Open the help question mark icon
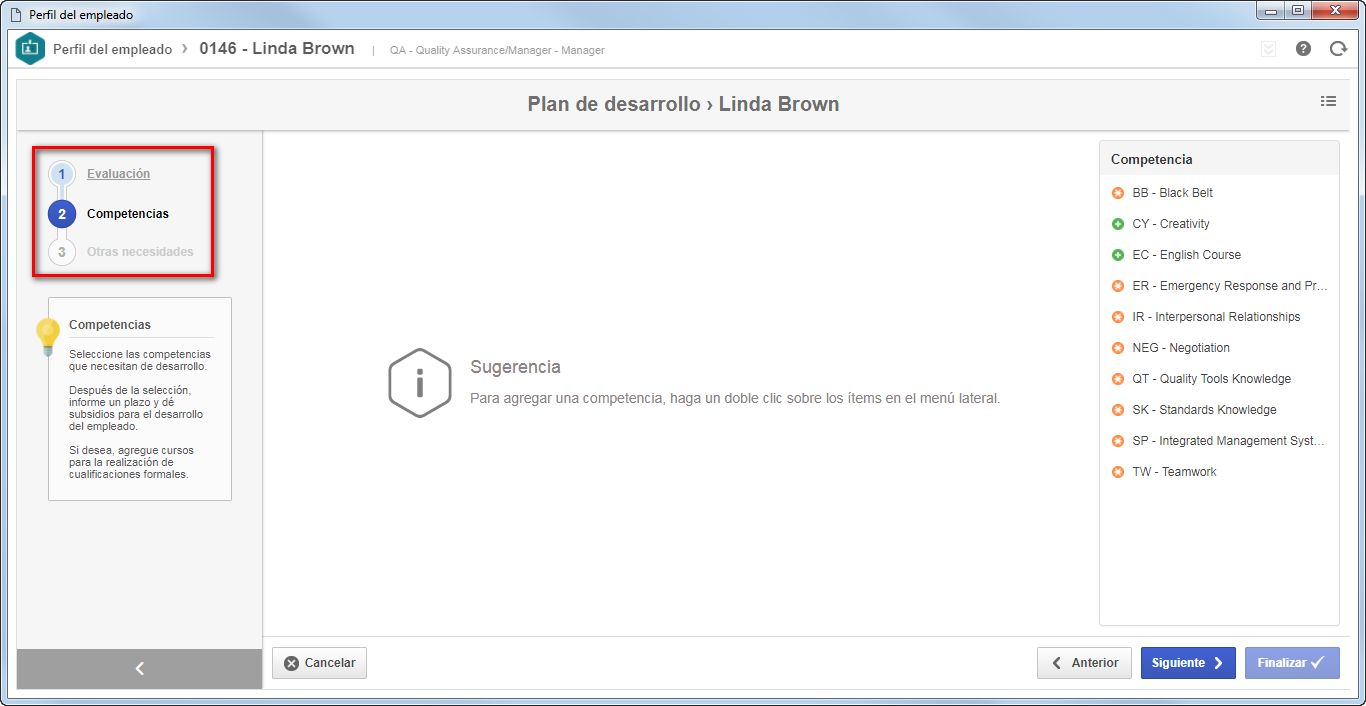Image resolution: width=1366 pixels, height=706 pixels. pos(1303,48)
